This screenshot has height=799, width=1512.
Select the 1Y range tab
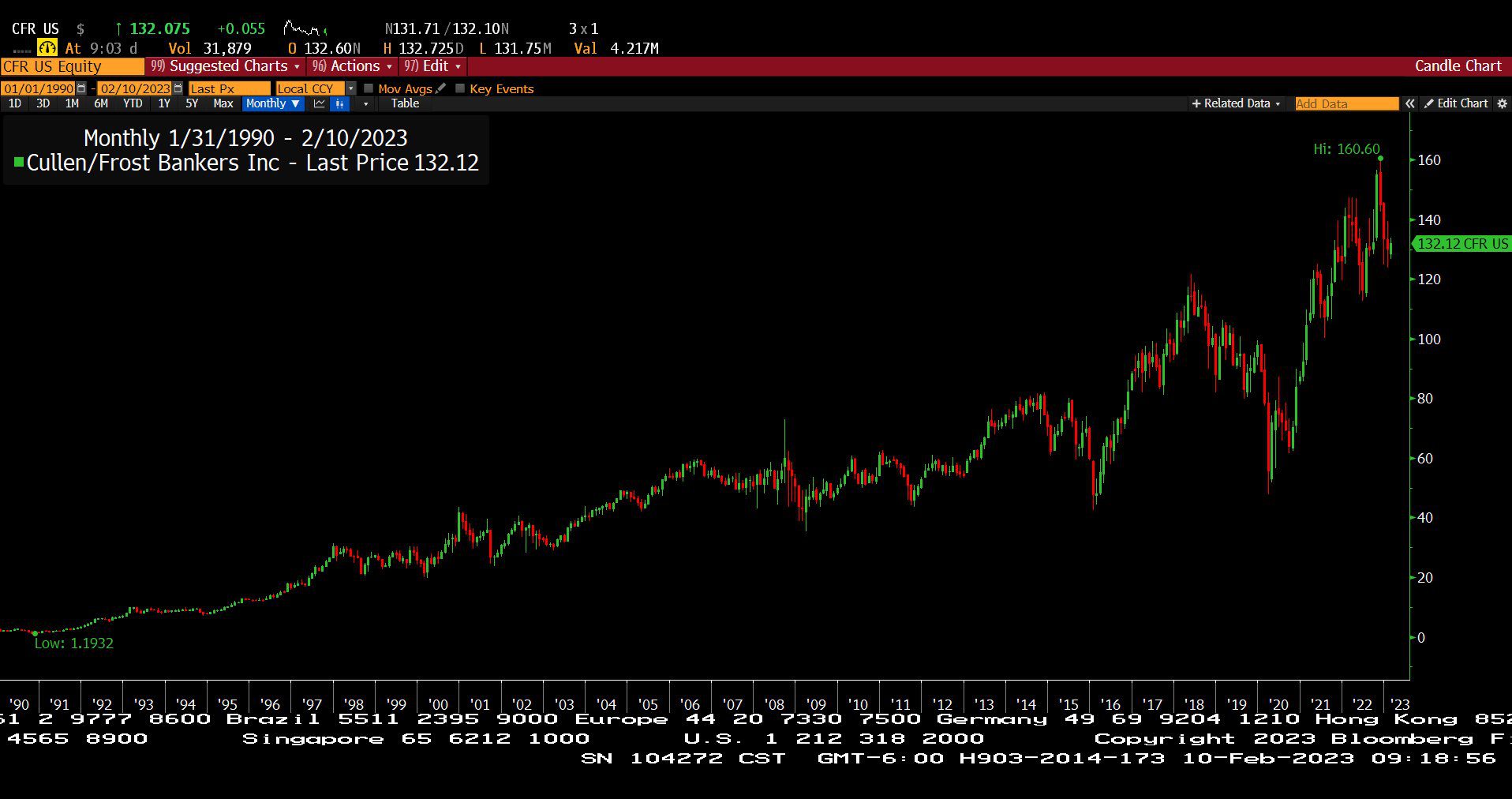click(164, 103)
